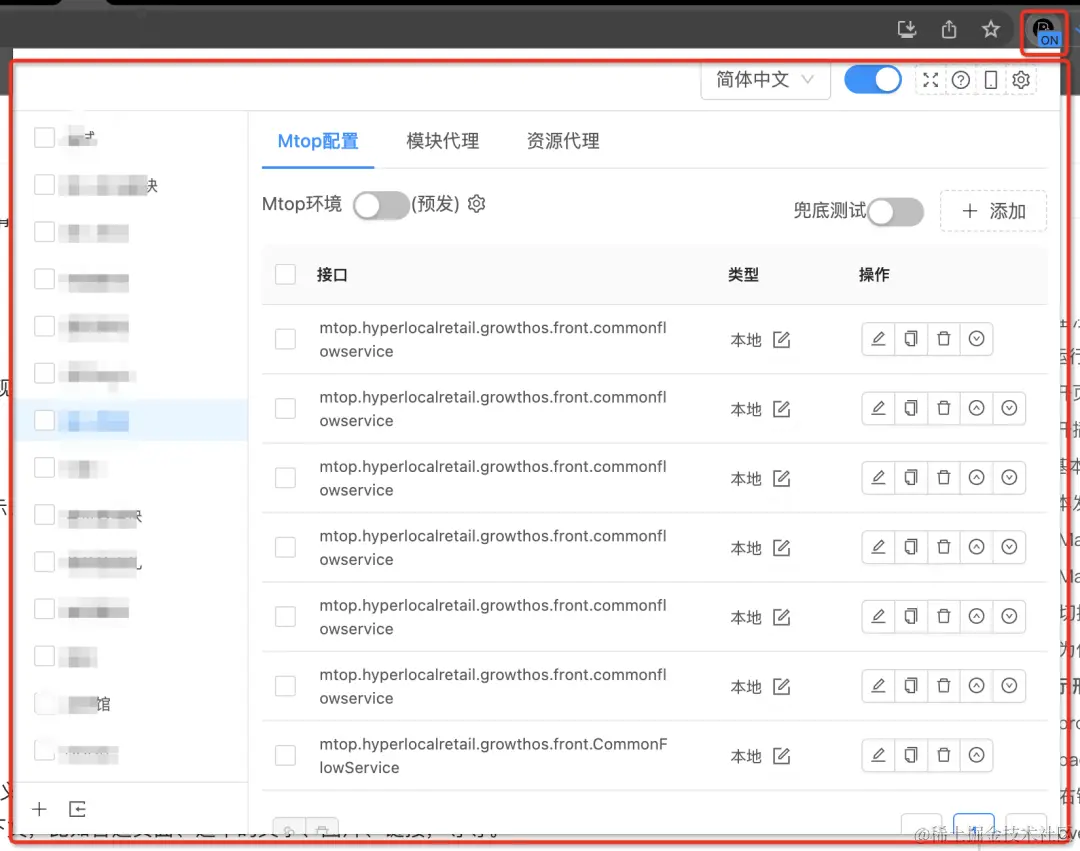Open the 资源代理 tab
1080x851 pixels.
(x=562, y=141)
